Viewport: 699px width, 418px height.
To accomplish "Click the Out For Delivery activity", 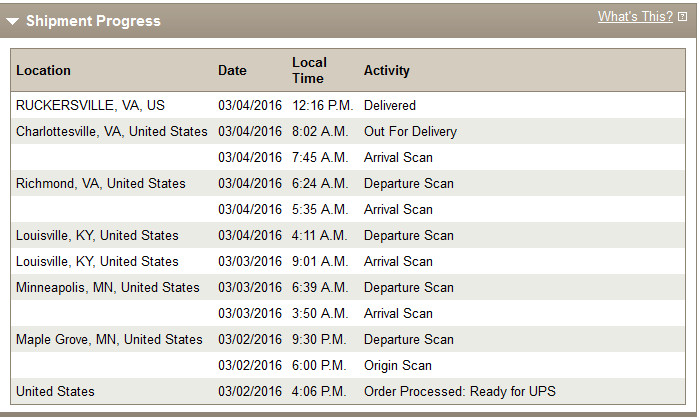I will (x=410, y=131).
